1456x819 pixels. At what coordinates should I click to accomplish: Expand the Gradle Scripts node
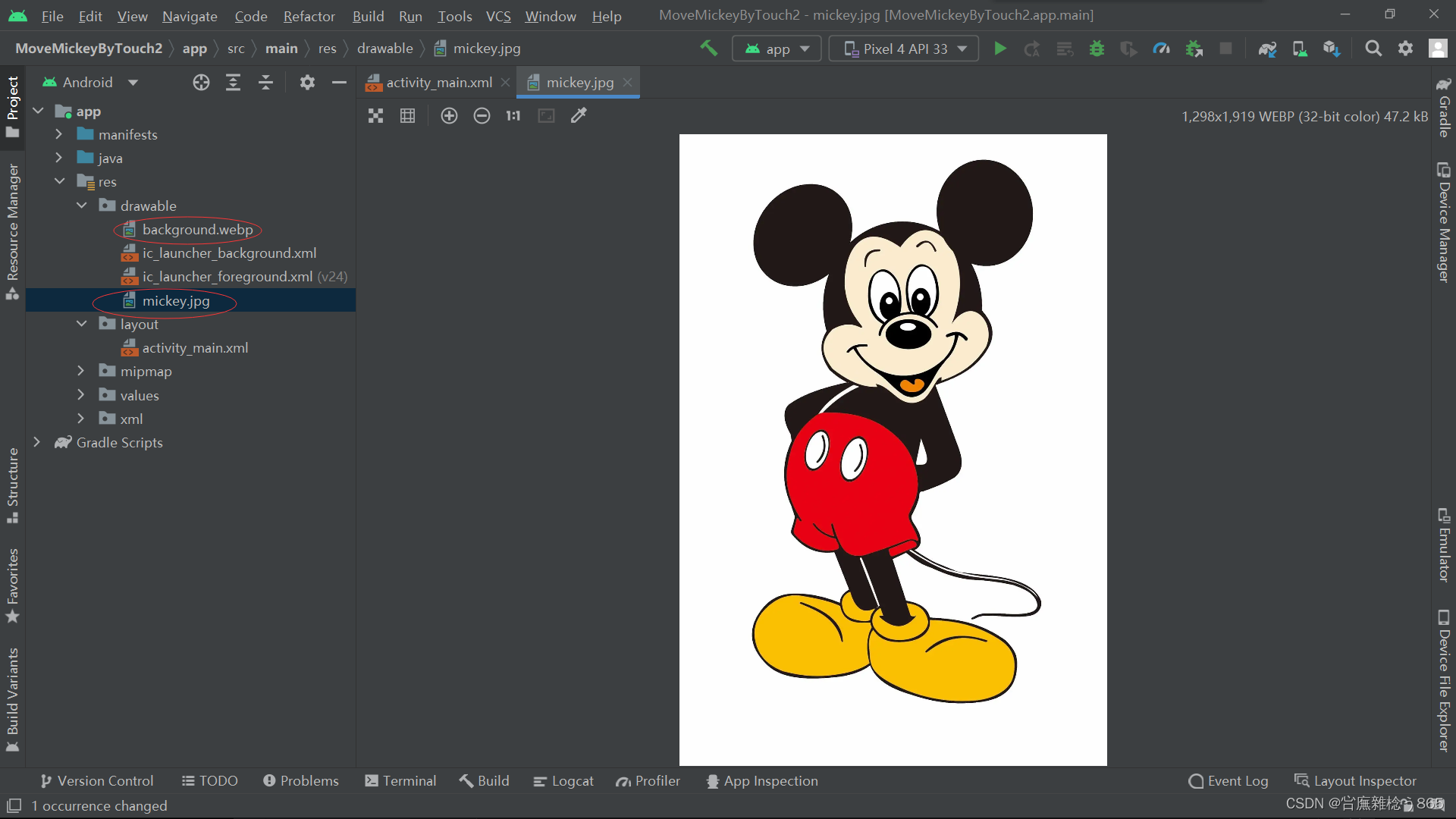click(36, 442)
